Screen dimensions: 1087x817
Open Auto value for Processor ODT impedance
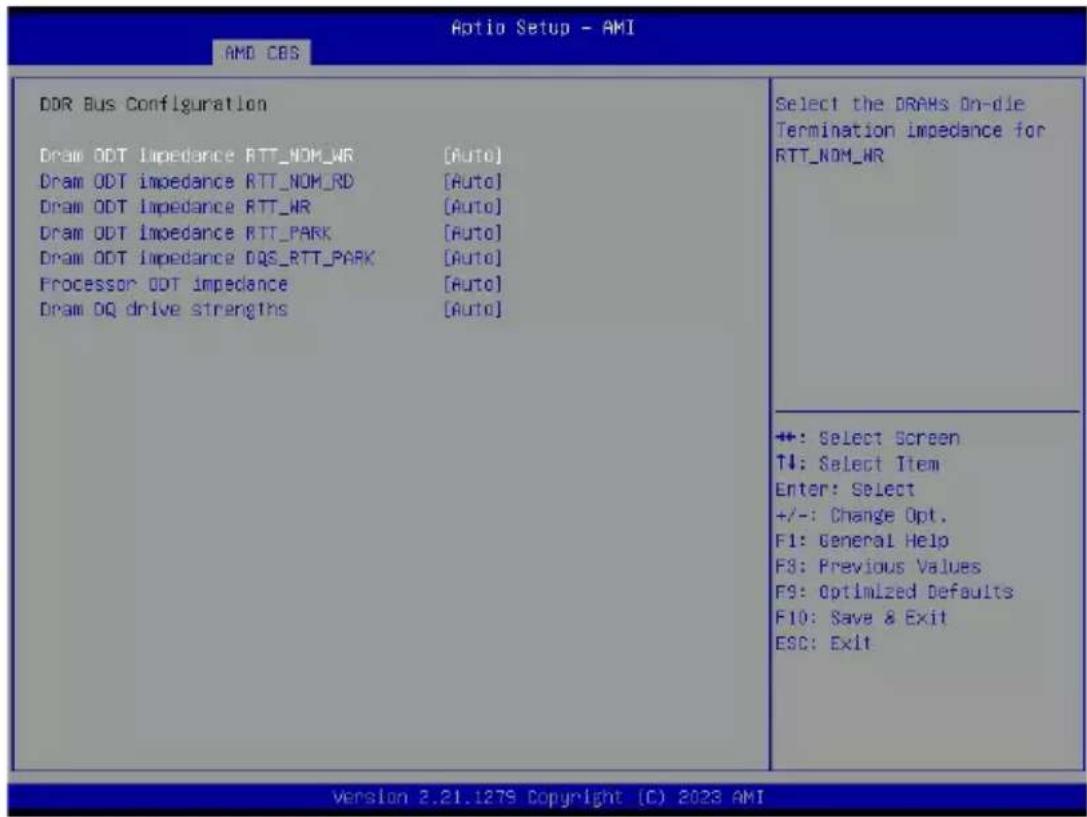472,284
